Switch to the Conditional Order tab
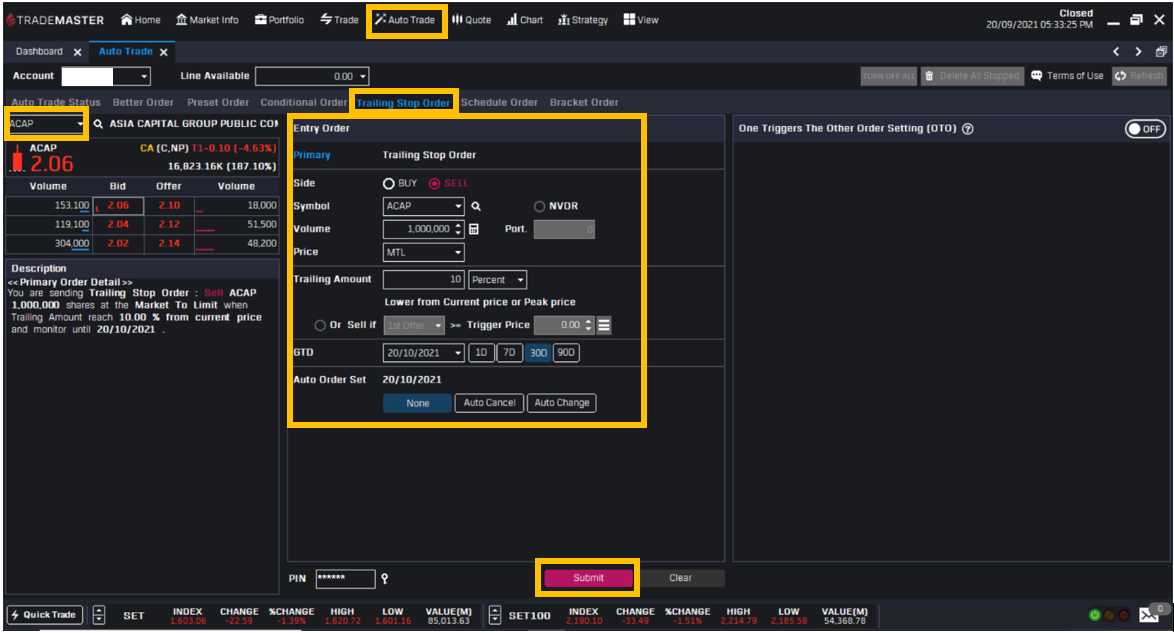Viewport: 1174px width, 633px height. 304,103
